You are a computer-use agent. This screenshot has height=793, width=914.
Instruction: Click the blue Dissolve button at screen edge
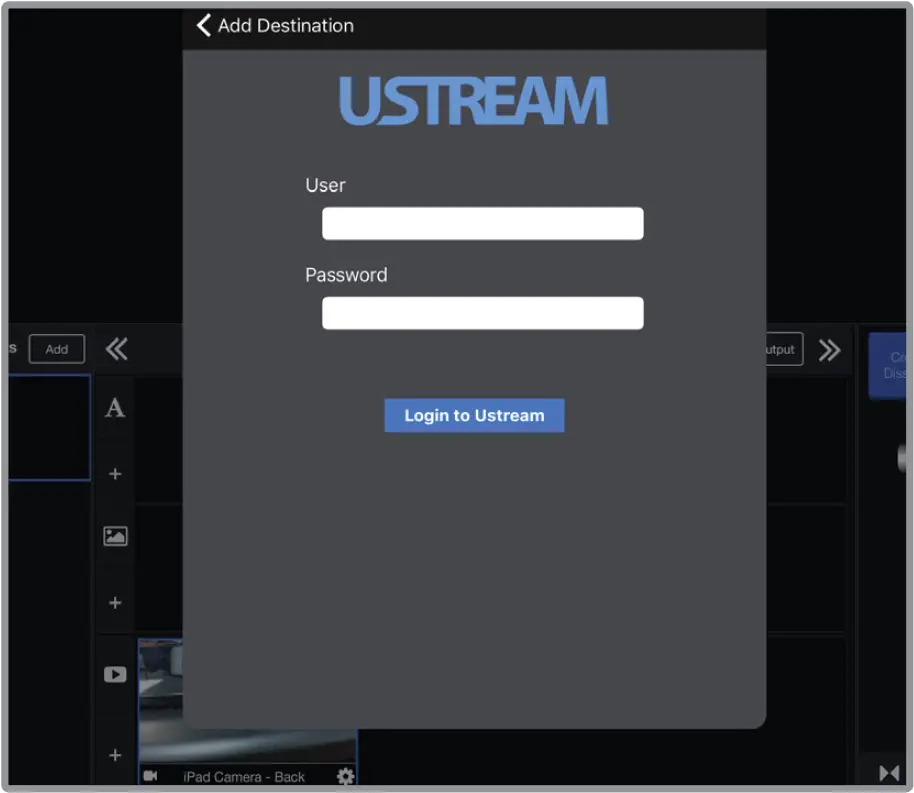pos(895,366)
